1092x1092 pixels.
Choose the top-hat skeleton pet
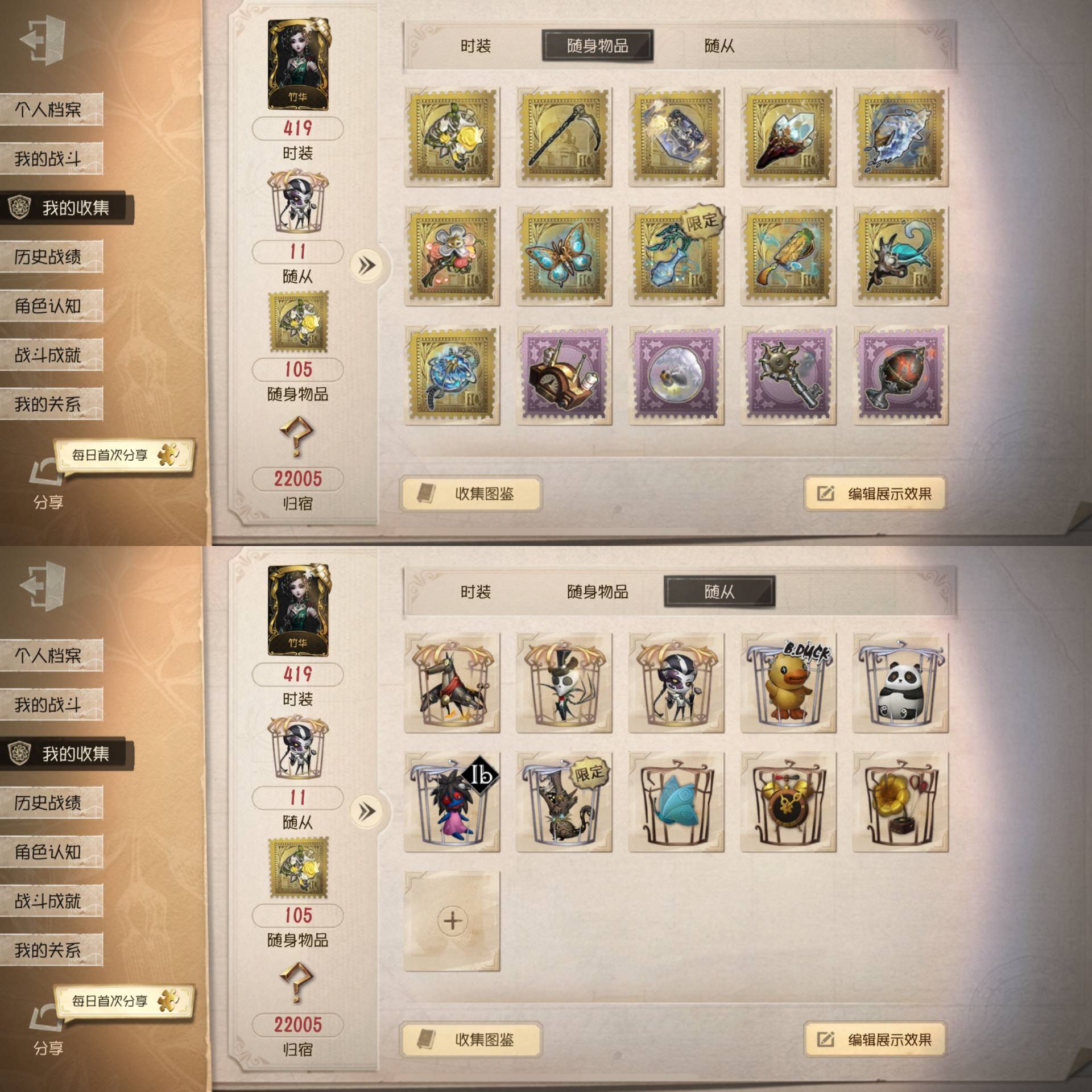pyautogui.click(x=564, y=683)
